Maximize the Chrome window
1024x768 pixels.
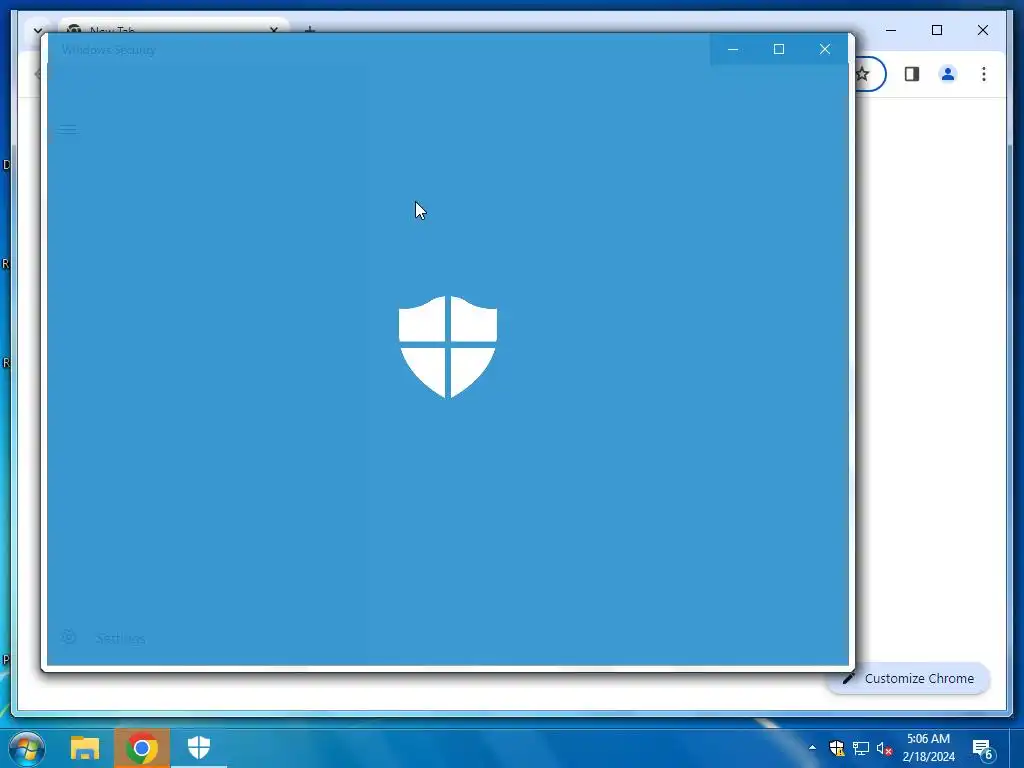(x=936, y=30)
